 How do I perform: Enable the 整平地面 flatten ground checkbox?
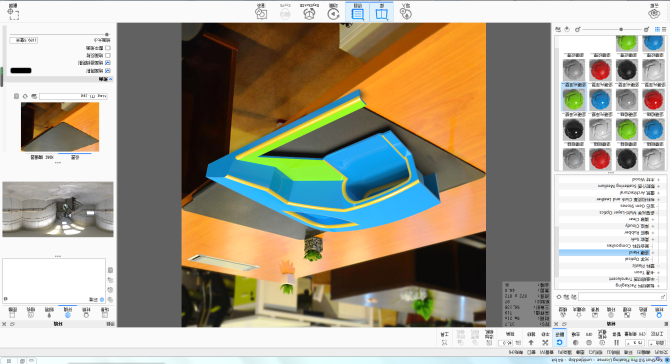tap(108, 48)
